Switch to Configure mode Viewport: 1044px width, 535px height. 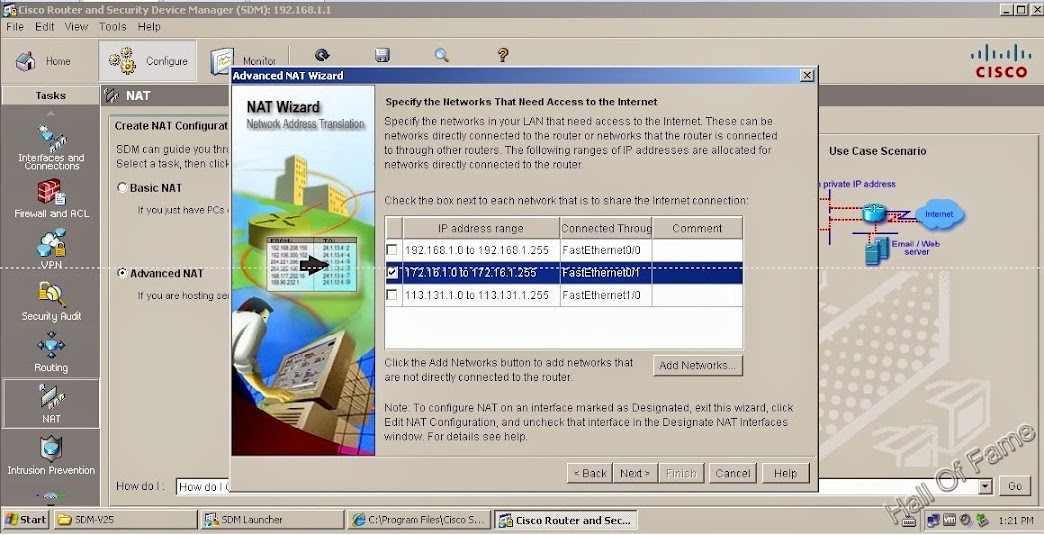point(148,61)
